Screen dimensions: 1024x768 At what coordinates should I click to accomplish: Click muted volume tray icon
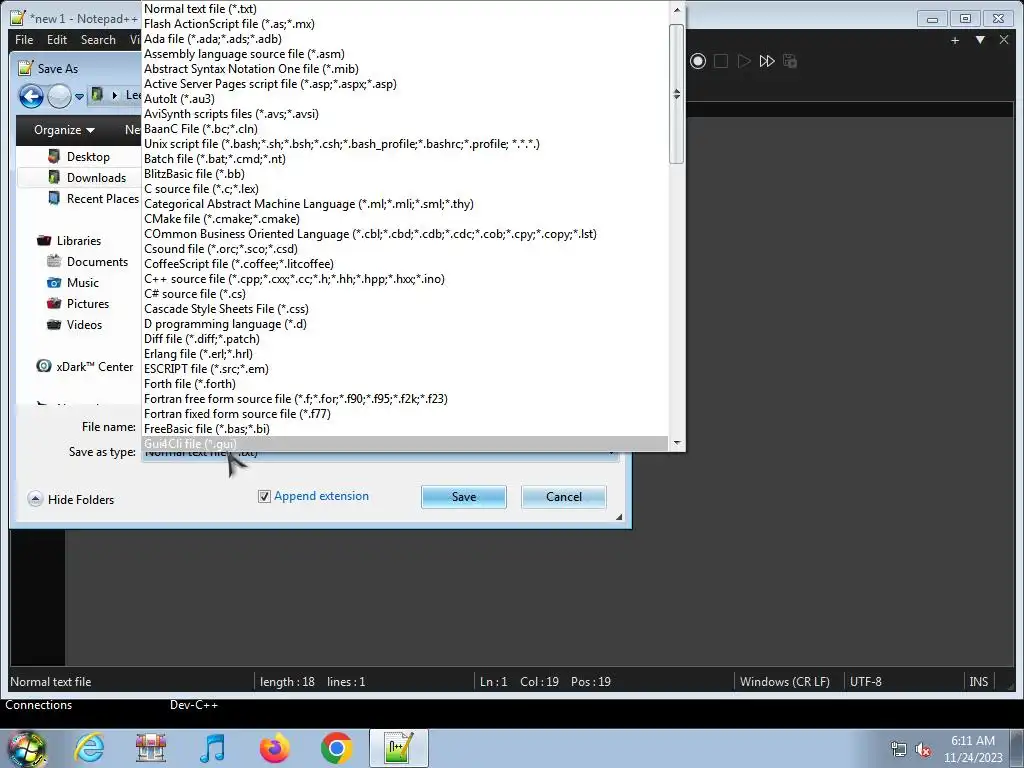[x=923, y=749]
